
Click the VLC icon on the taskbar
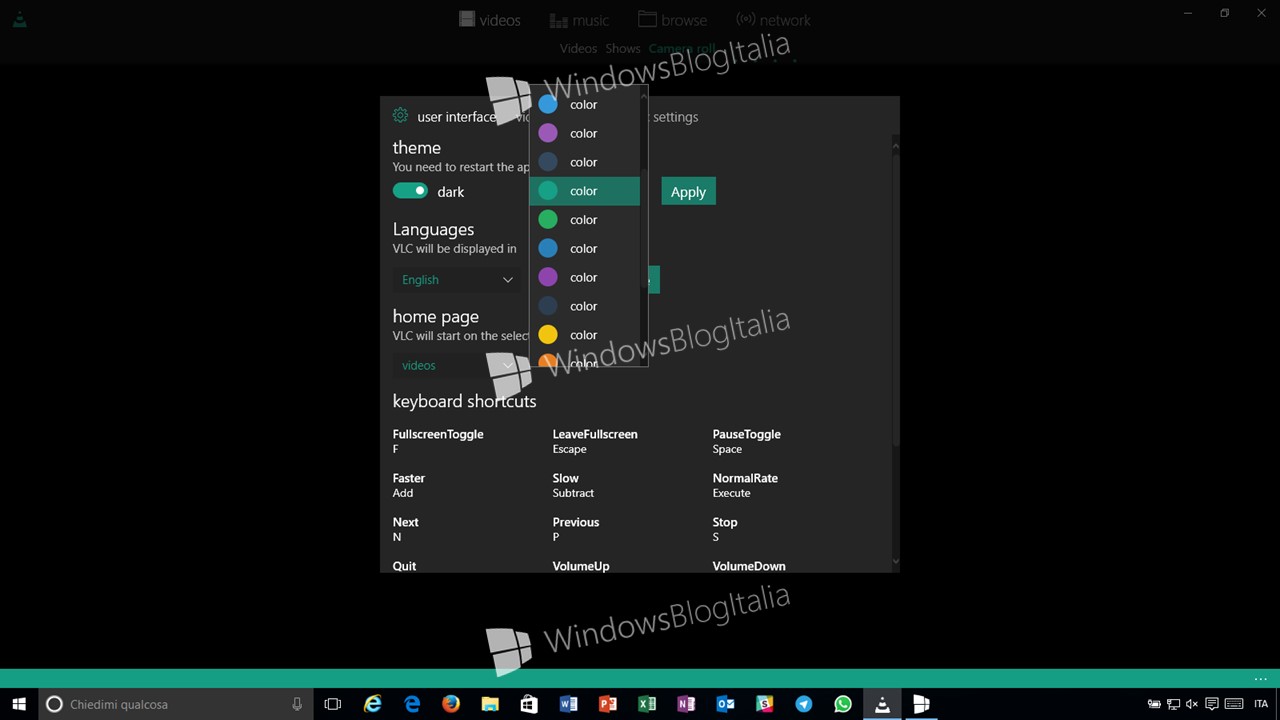882,704
